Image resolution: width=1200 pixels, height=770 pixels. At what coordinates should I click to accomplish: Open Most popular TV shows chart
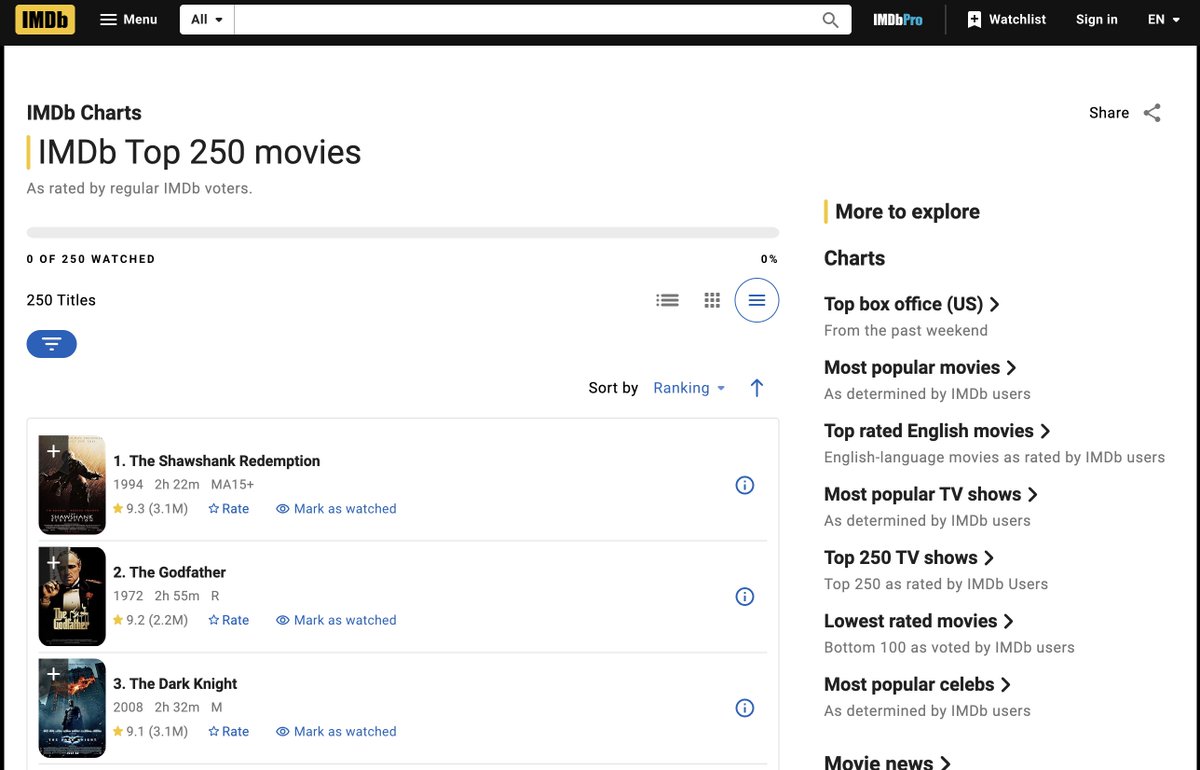tap(931, 495)
